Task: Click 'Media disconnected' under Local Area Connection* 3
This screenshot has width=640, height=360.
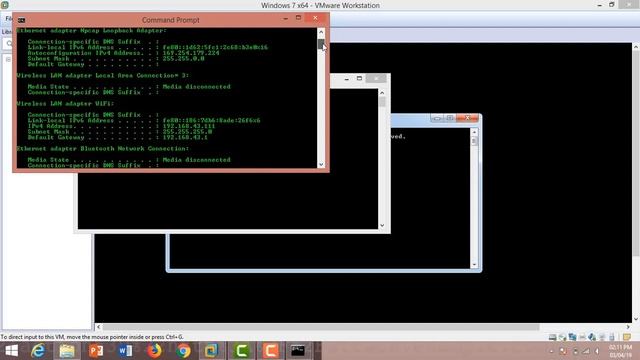Action: click(196, 87)
